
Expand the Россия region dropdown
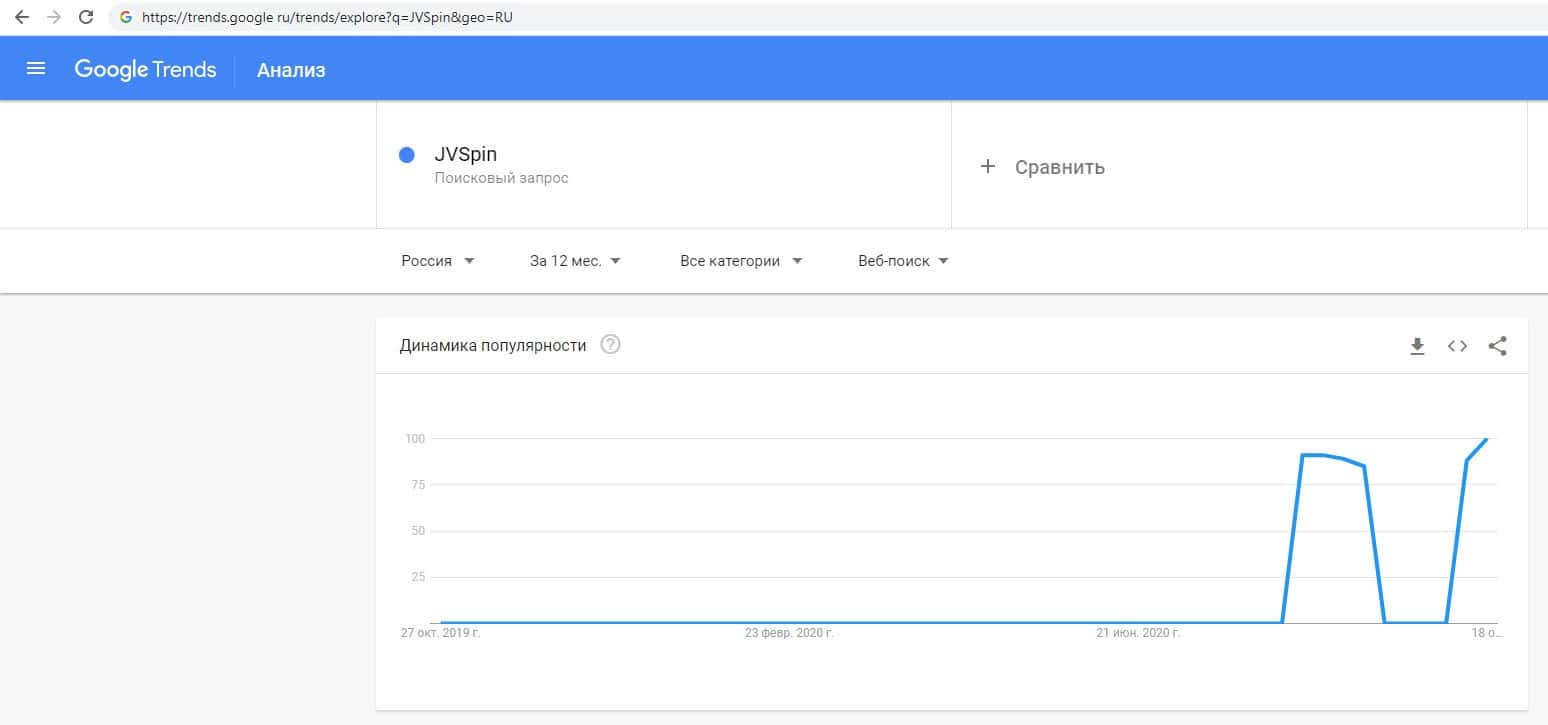[x=438, y=261]
